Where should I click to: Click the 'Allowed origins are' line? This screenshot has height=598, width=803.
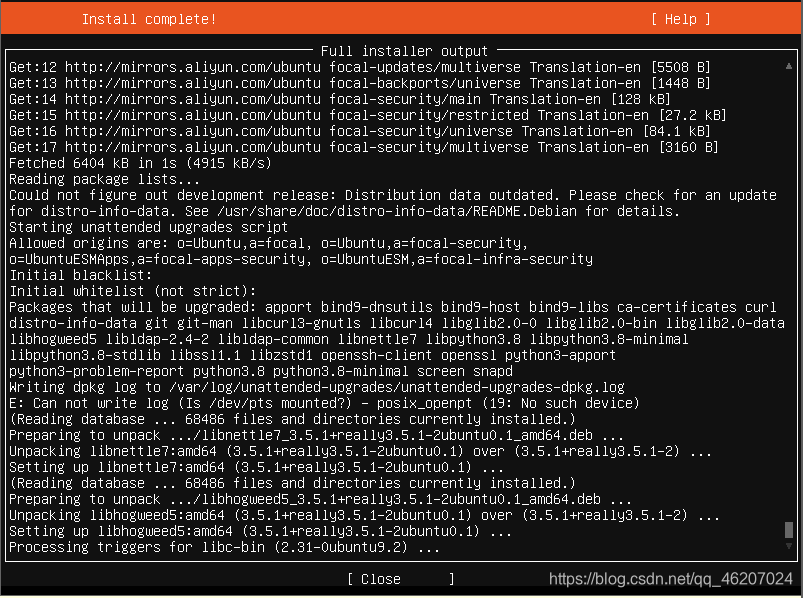[268, 243]
